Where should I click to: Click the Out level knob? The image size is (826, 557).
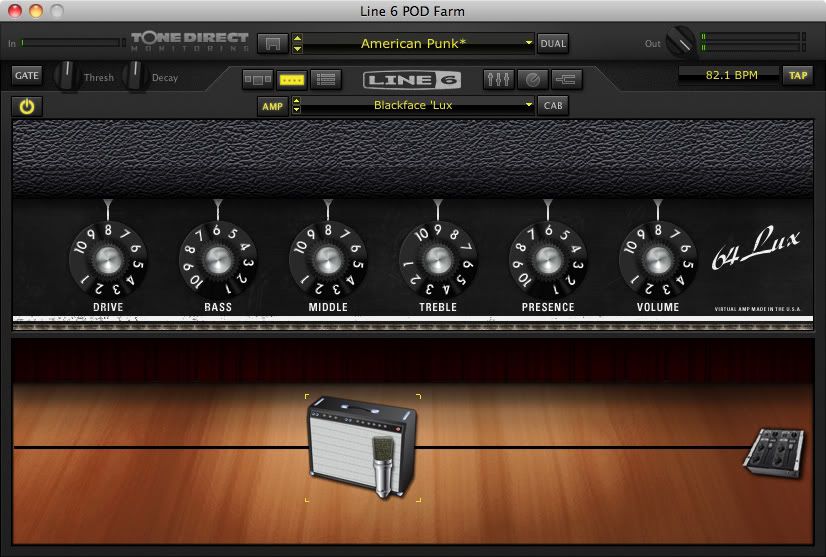680,42
